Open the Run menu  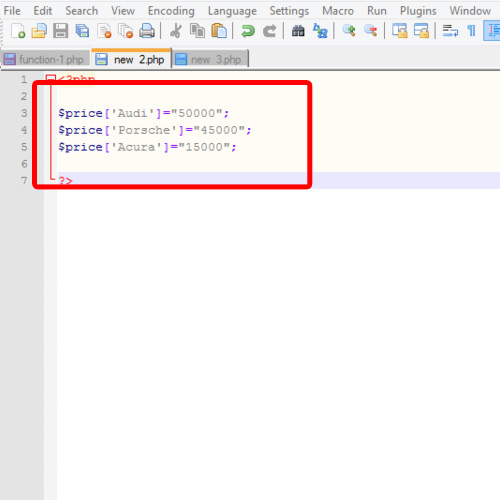[377, 11]
